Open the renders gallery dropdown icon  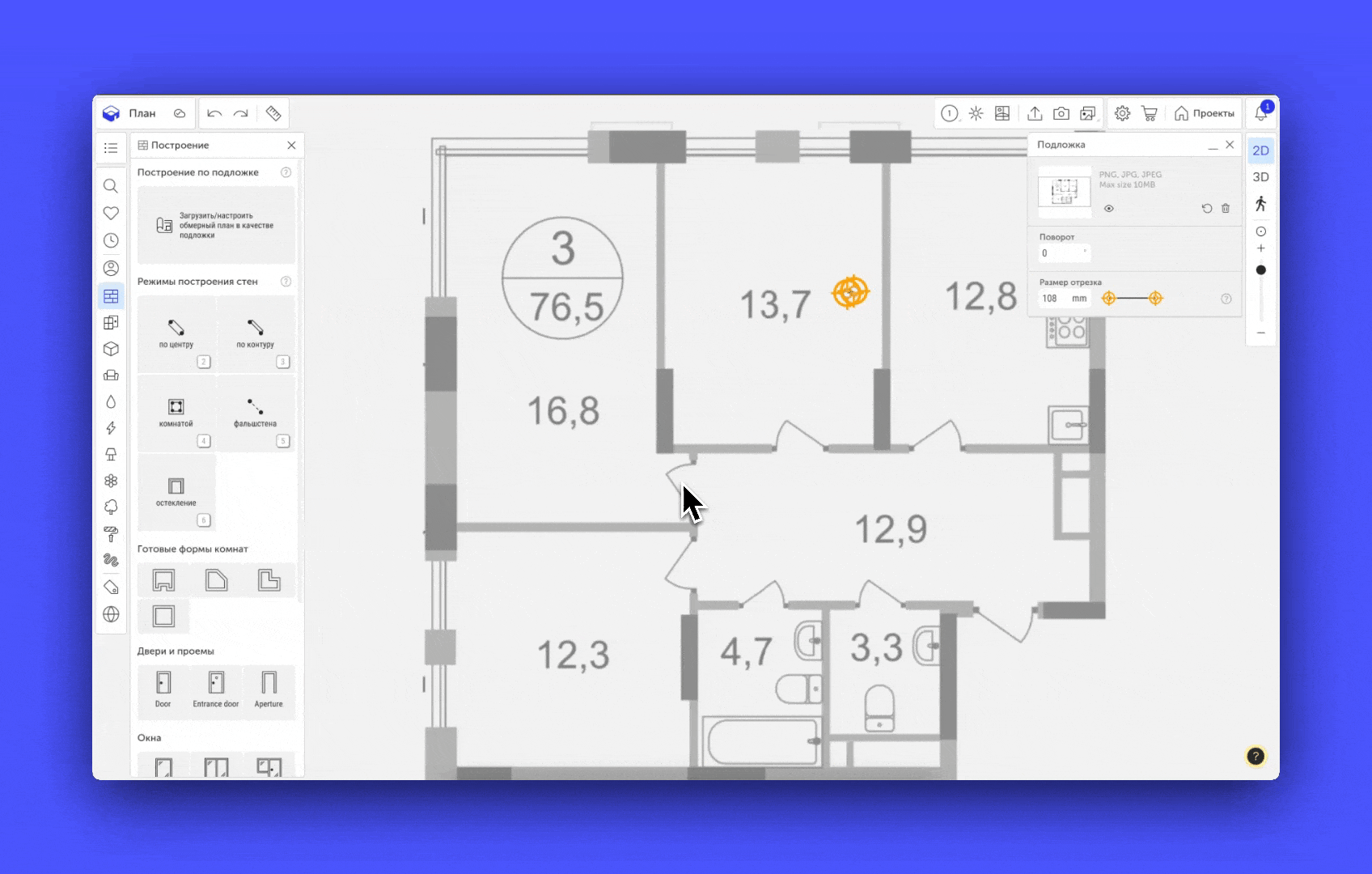coord(1088,114)
